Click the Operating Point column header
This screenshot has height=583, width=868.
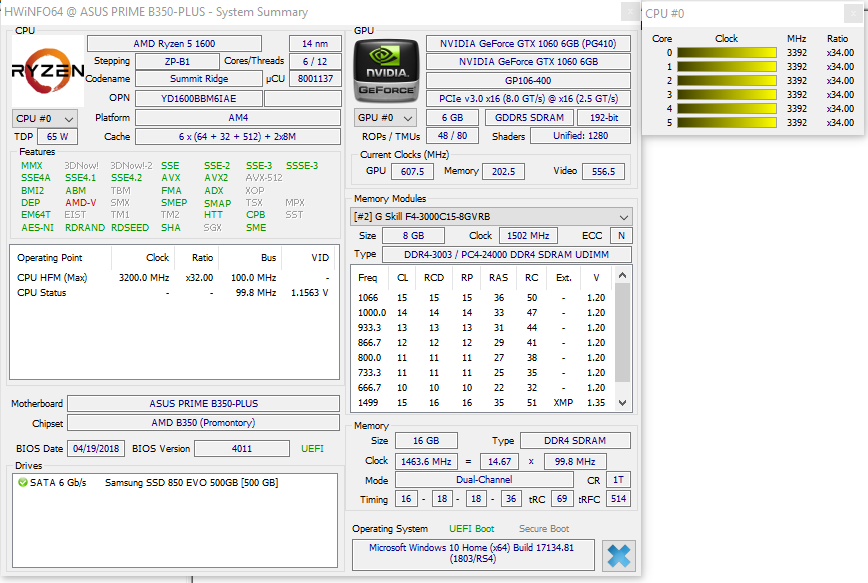coord(62,257)
